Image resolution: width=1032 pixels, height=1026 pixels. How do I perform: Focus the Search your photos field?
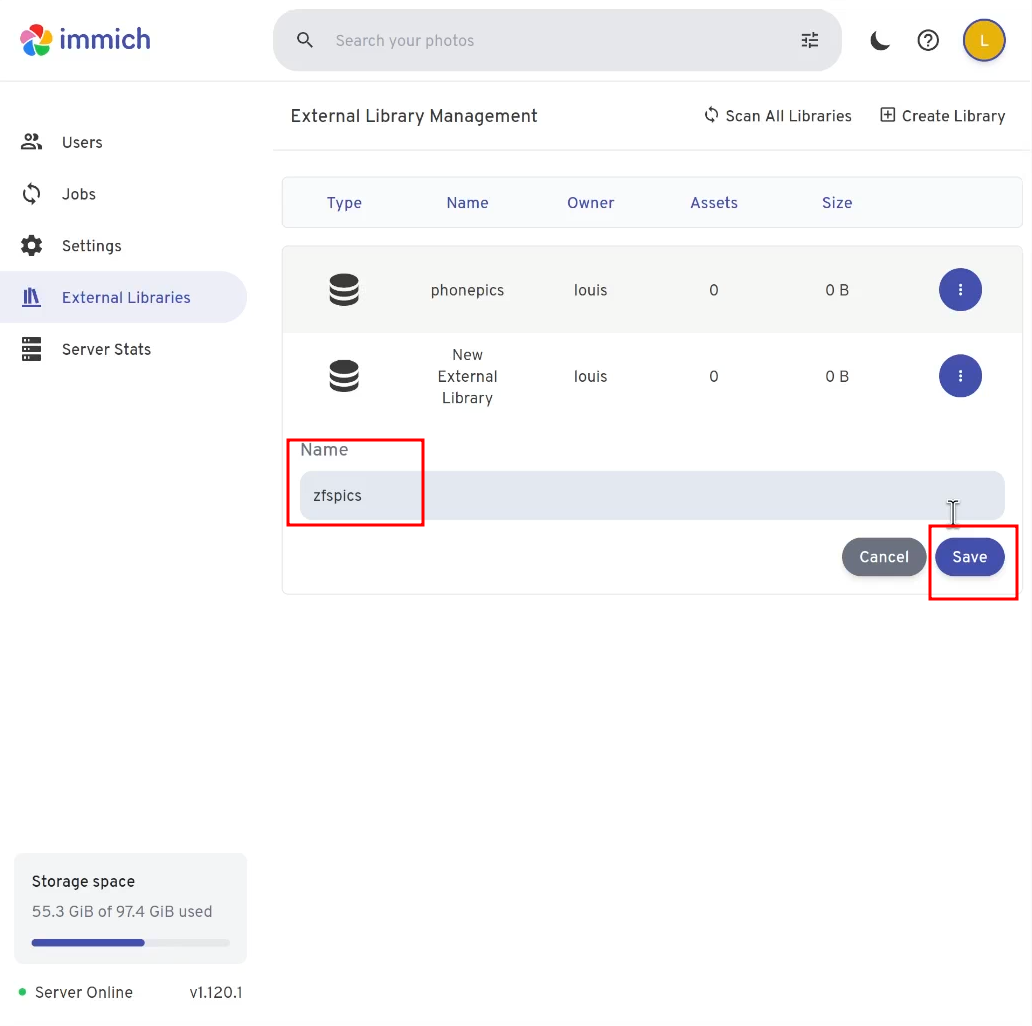click(x=557, y=40)
